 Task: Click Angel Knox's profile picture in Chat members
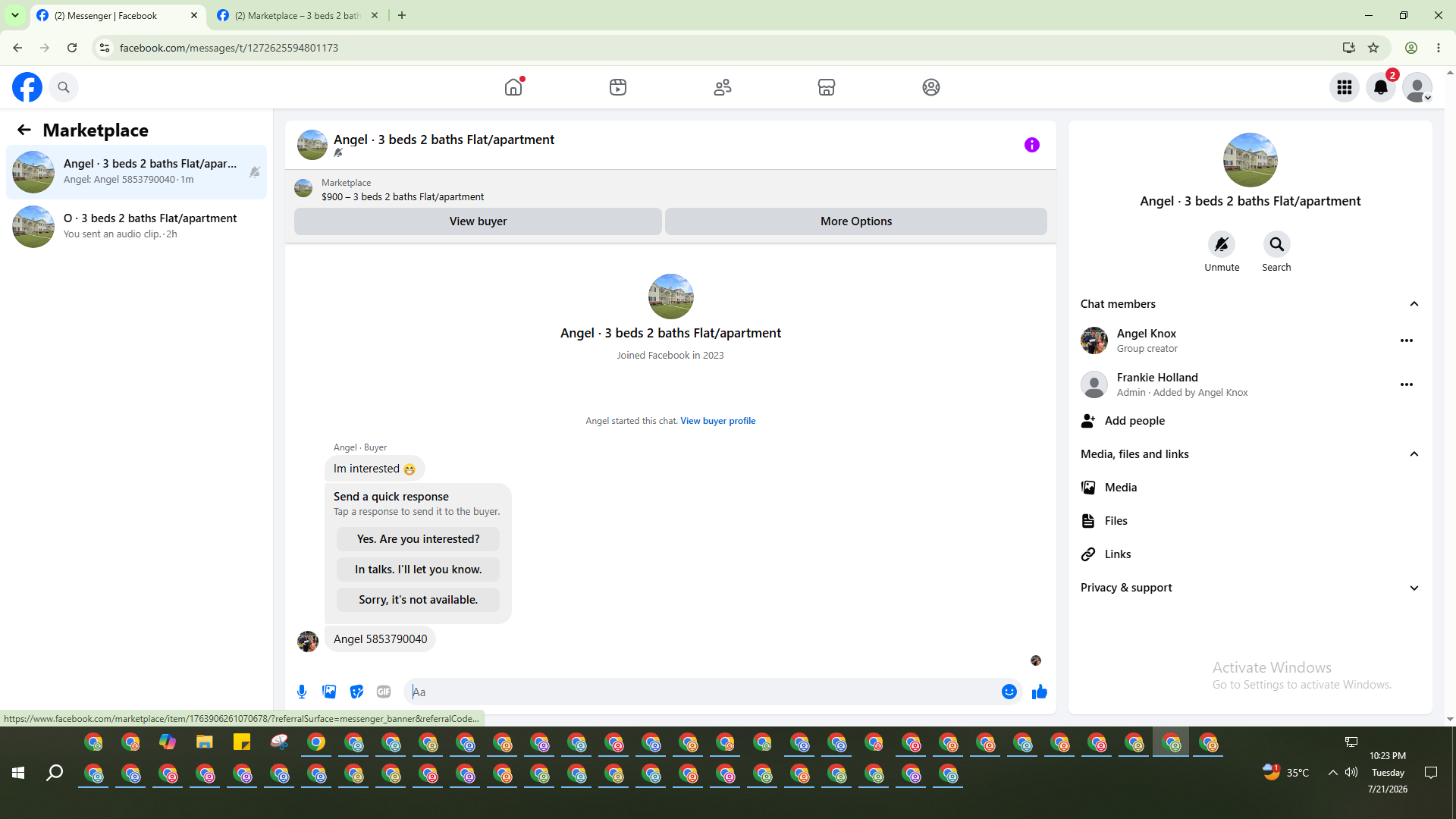click(x=1094, y=340)
